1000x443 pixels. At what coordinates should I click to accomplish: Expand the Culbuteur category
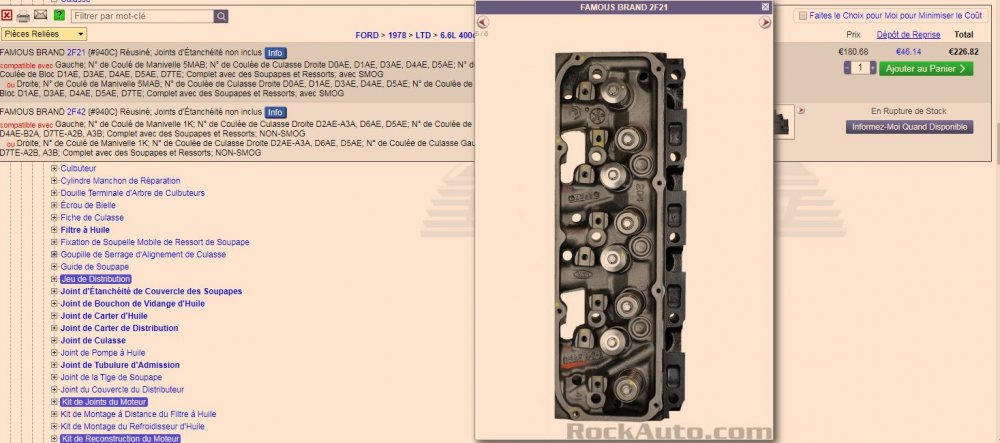(x=54, y=168)
